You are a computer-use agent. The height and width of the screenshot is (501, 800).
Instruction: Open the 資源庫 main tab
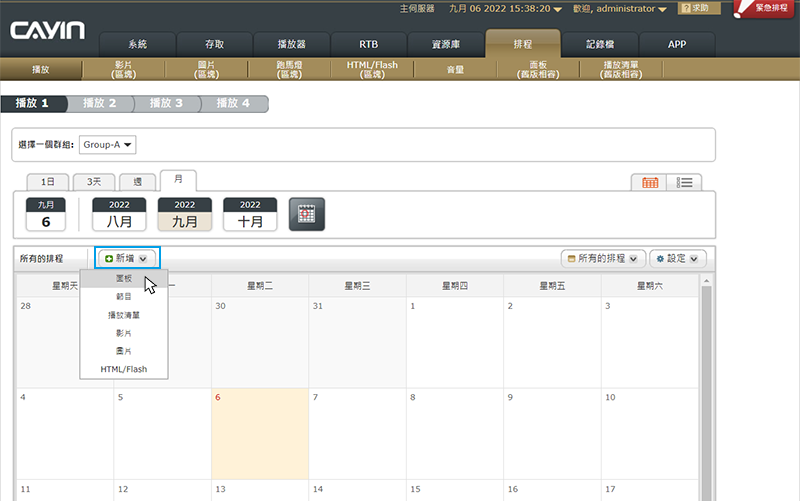pos(446,44)
